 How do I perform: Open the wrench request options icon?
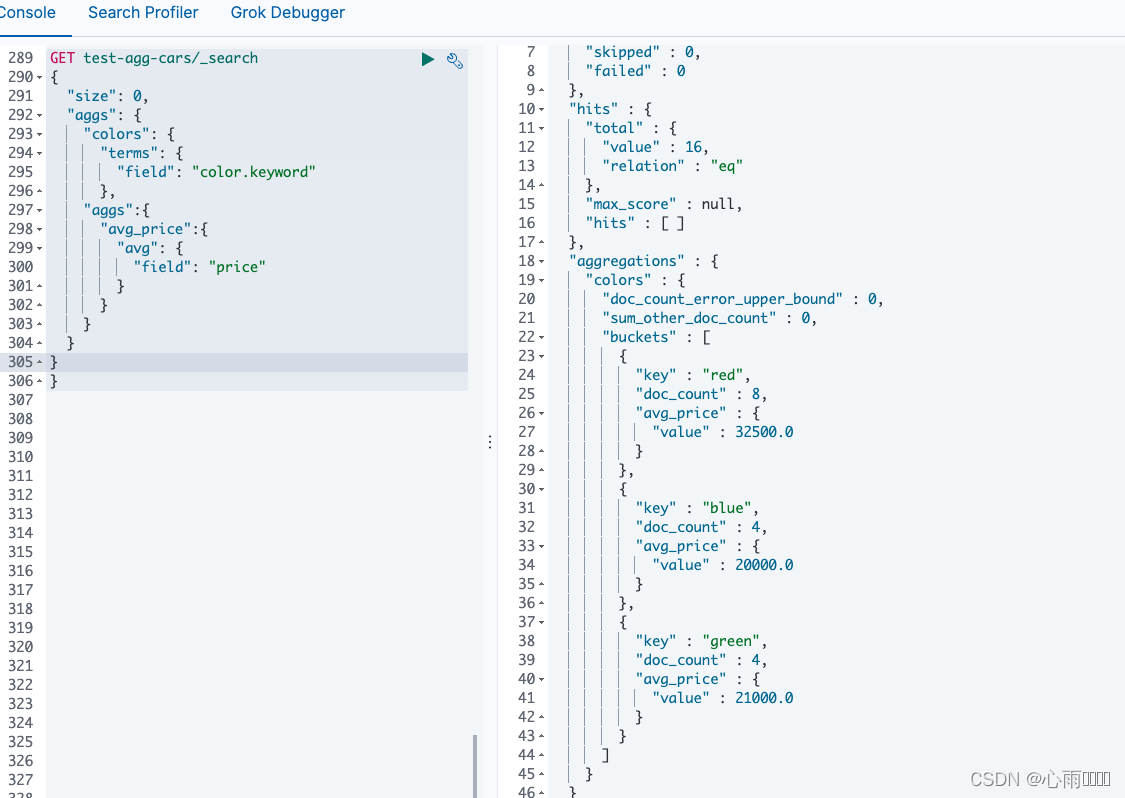coord(455,60)
